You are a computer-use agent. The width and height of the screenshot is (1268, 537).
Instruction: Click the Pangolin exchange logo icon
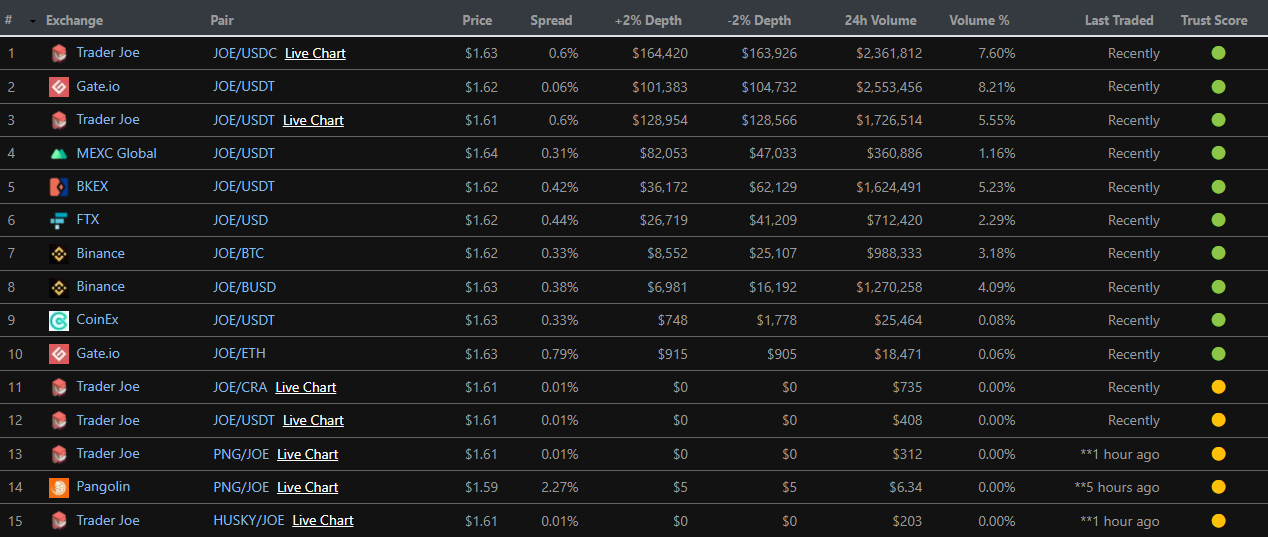tap(59, 488)
